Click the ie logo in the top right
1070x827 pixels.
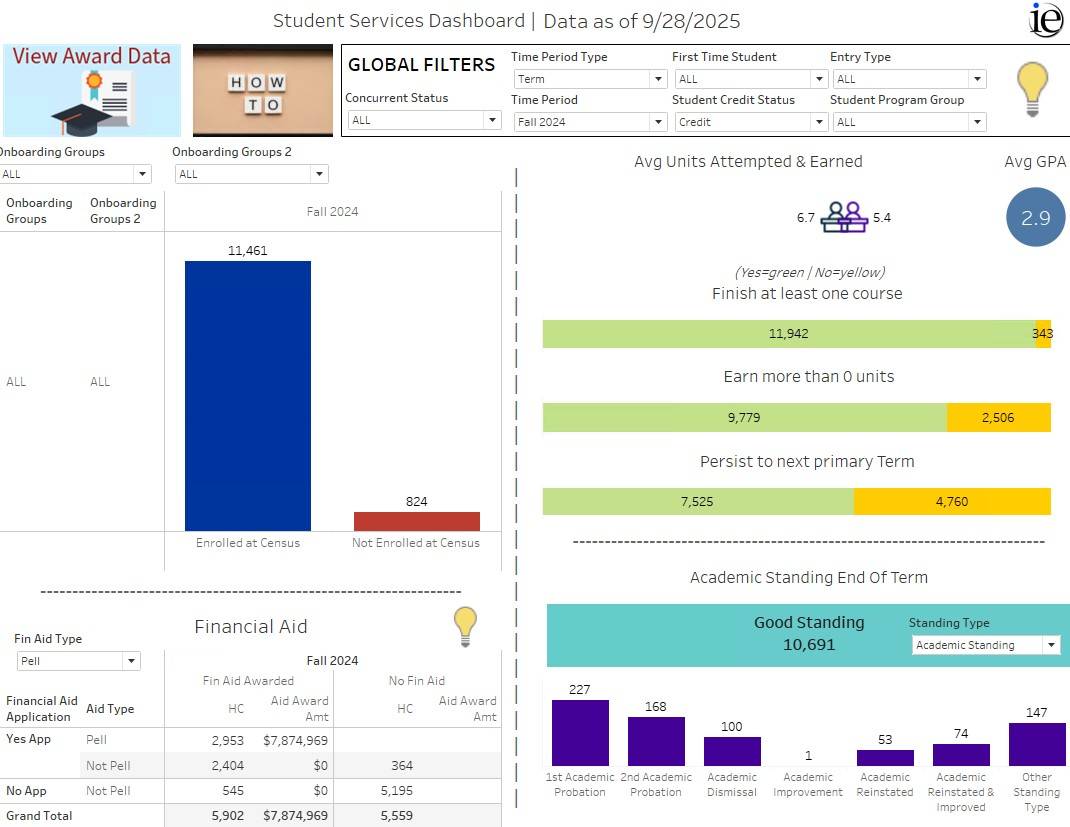point(1045,20)
